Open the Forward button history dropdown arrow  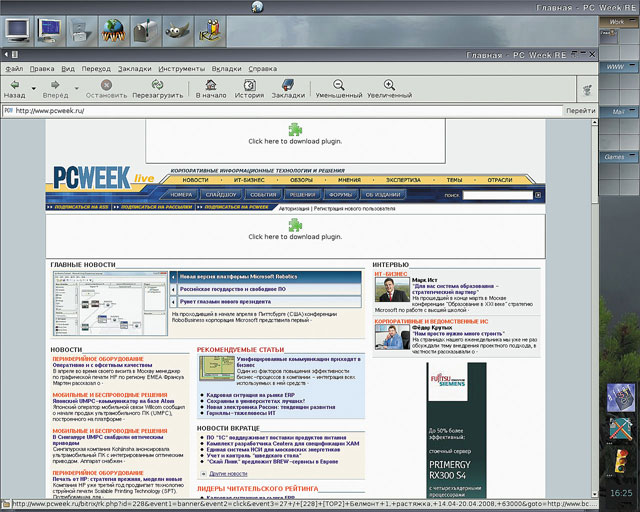click(x=76, y=88)
